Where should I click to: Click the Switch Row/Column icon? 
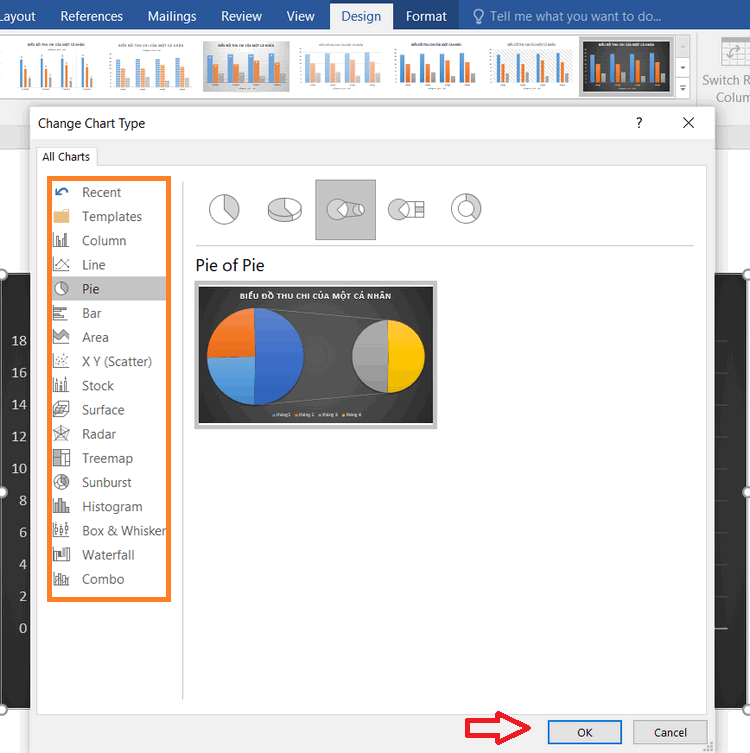735,52
